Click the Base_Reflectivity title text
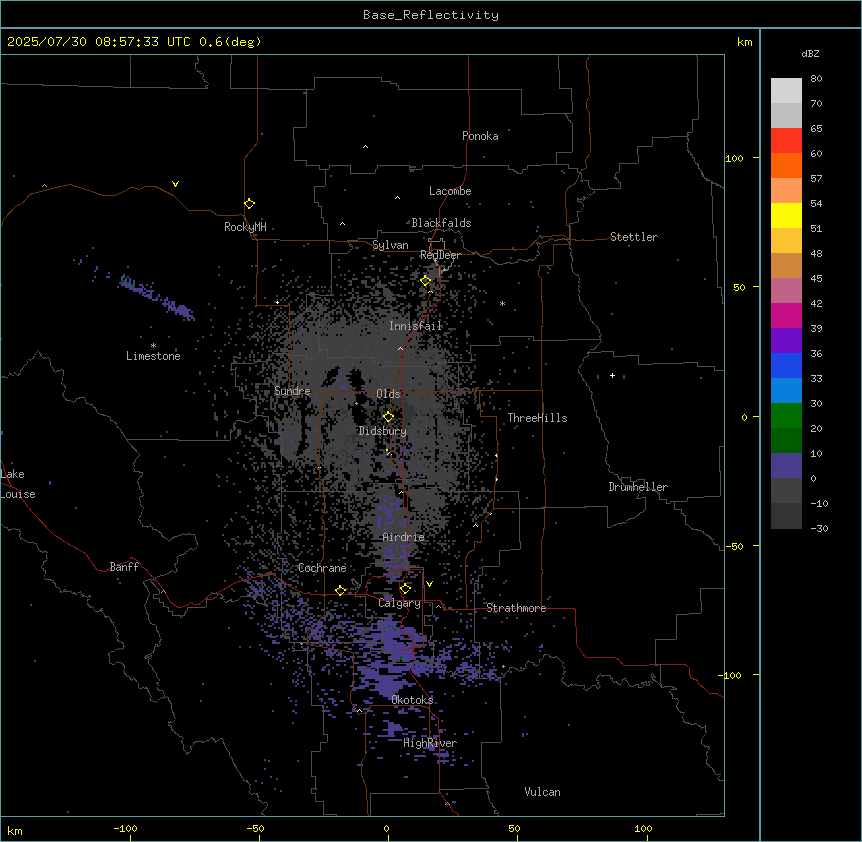Image resolution: width=862 pixels, height=842 pixels. tap(431, 15)
